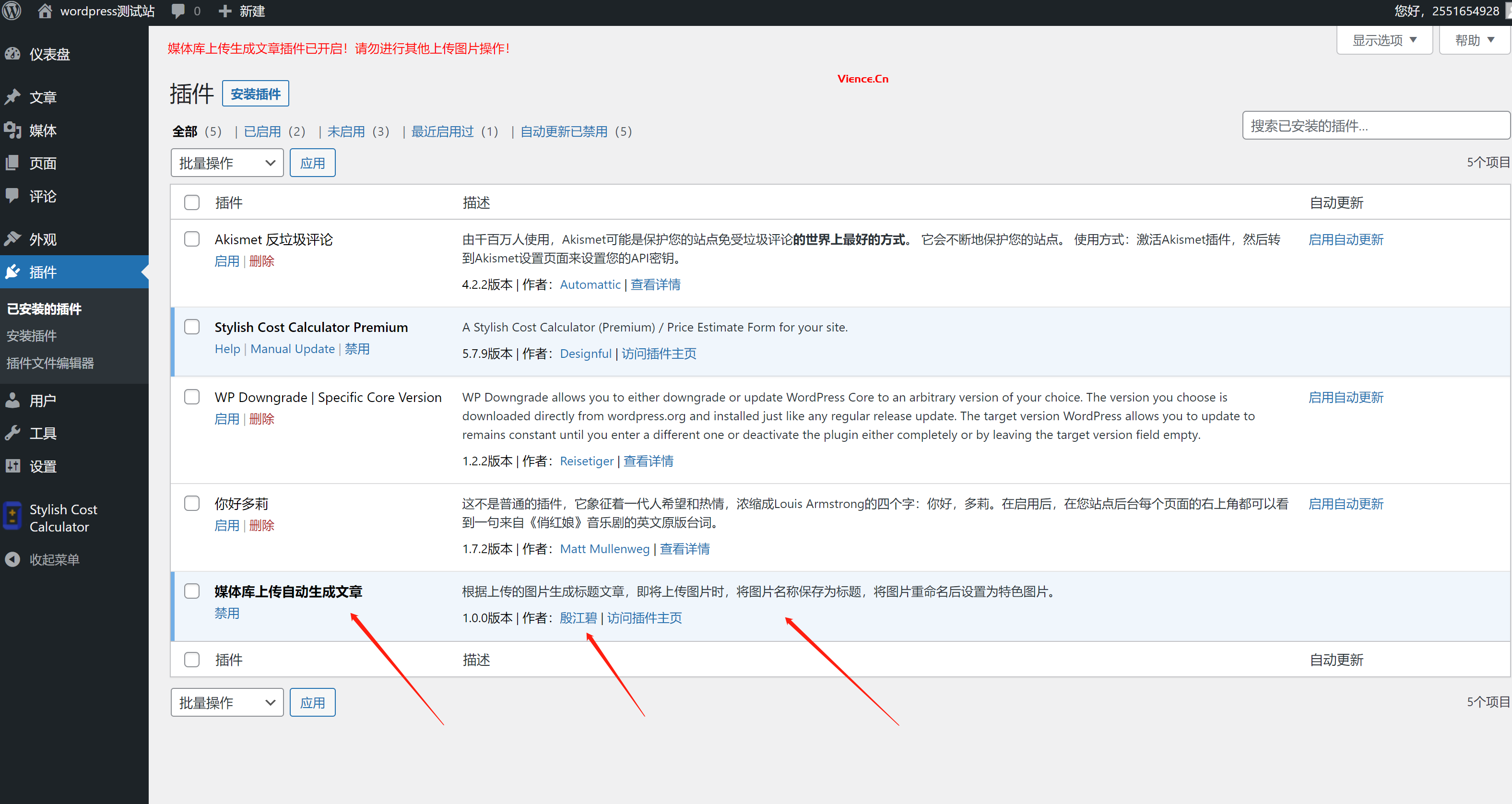Filter plugins by 已启用 tab
Image resolution: width=1512 pixels, height=804 pixels.
pyautogui.click(x=262, y=131)
